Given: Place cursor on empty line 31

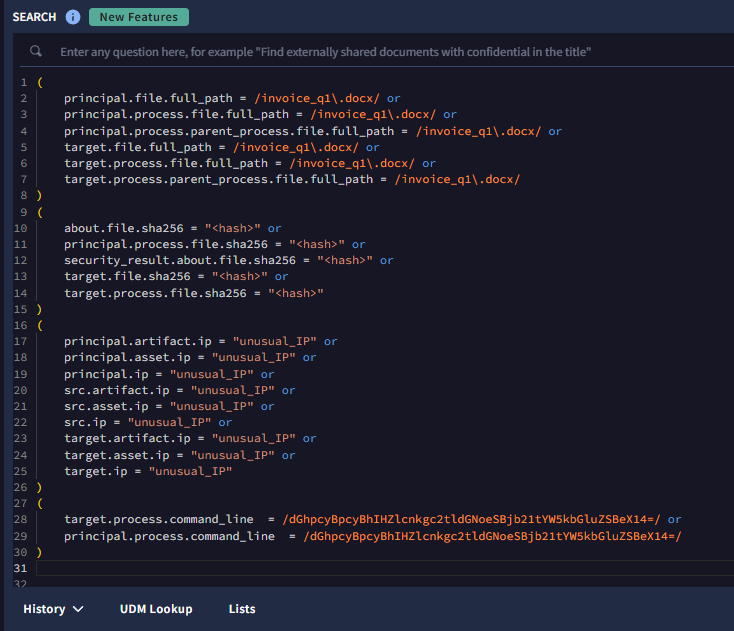Looking at the screenshot, I should [x=300, y=568].
